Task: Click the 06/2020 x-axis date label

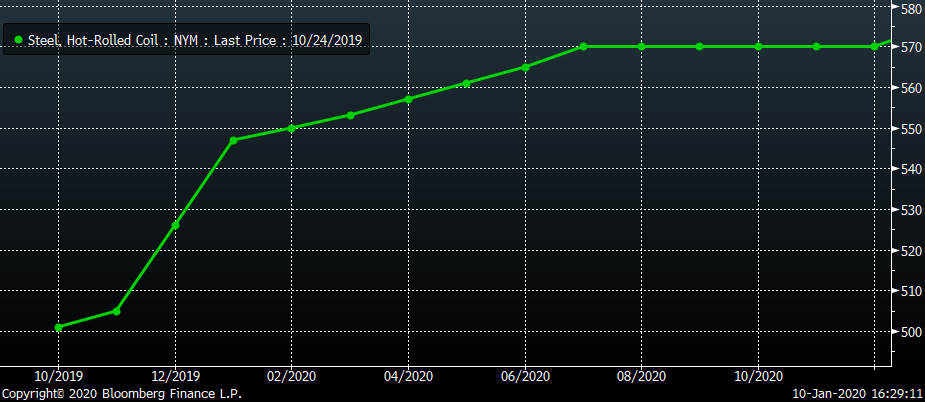Action: pyautogui.click(x=525, y=377)
